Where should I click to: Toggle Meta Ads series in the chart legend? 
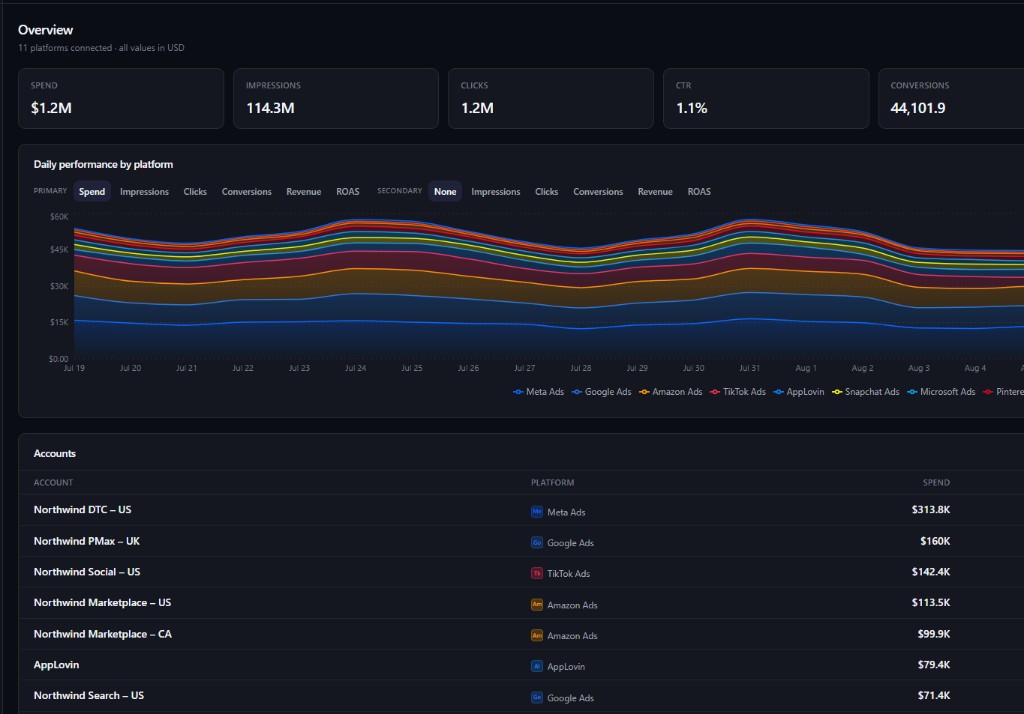coord(538,392)
